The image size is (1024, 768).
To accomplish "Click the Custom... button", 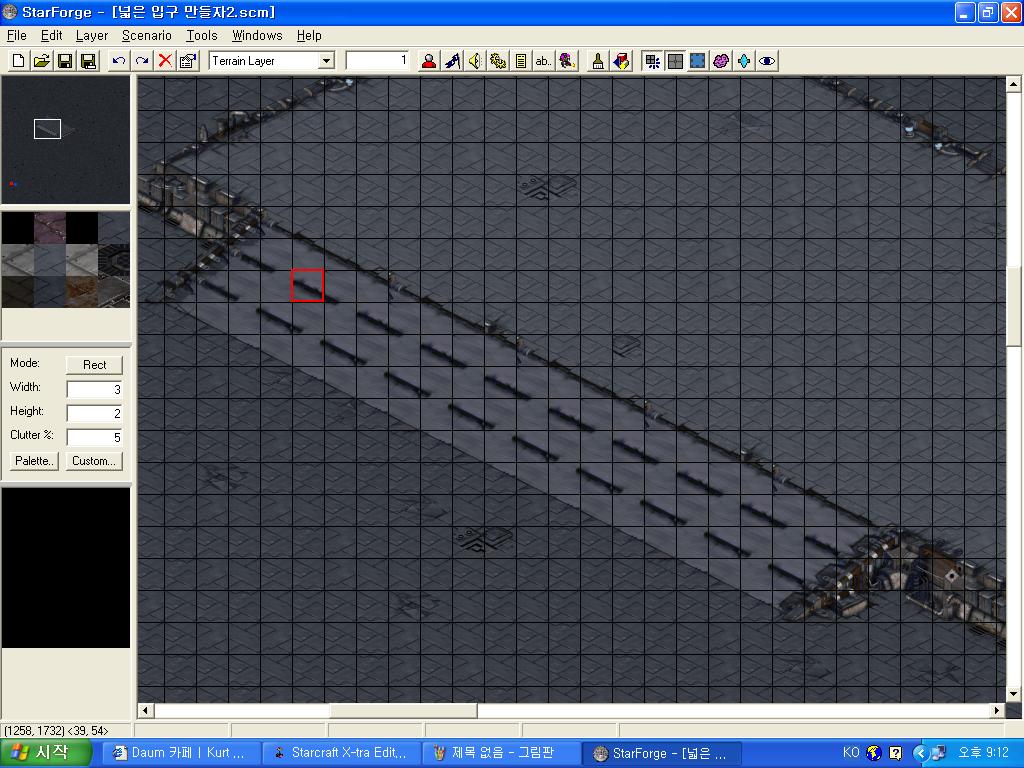I will (x=94, y=461).
